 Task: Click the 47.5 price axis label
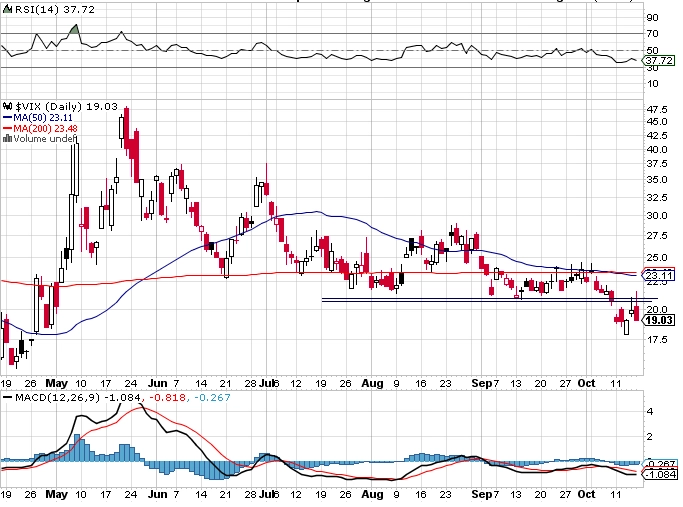[657, 109]
